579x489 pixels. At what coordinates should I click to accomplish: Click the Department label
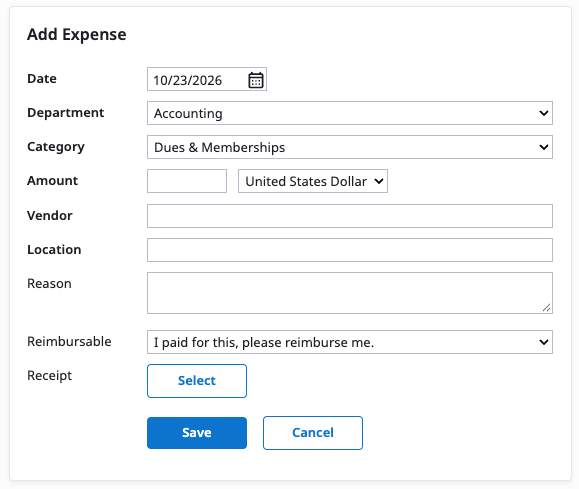pos(66,113)
